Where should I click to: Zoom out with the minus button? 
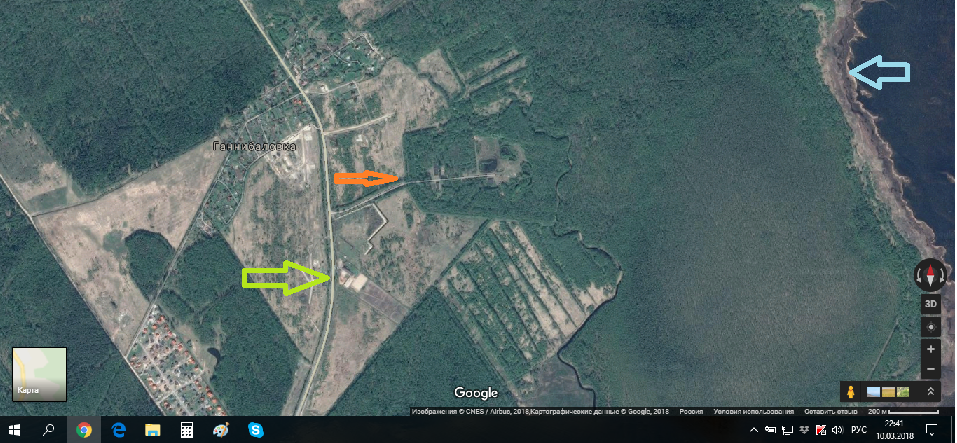pyautogui.click(x=930, y=369)
